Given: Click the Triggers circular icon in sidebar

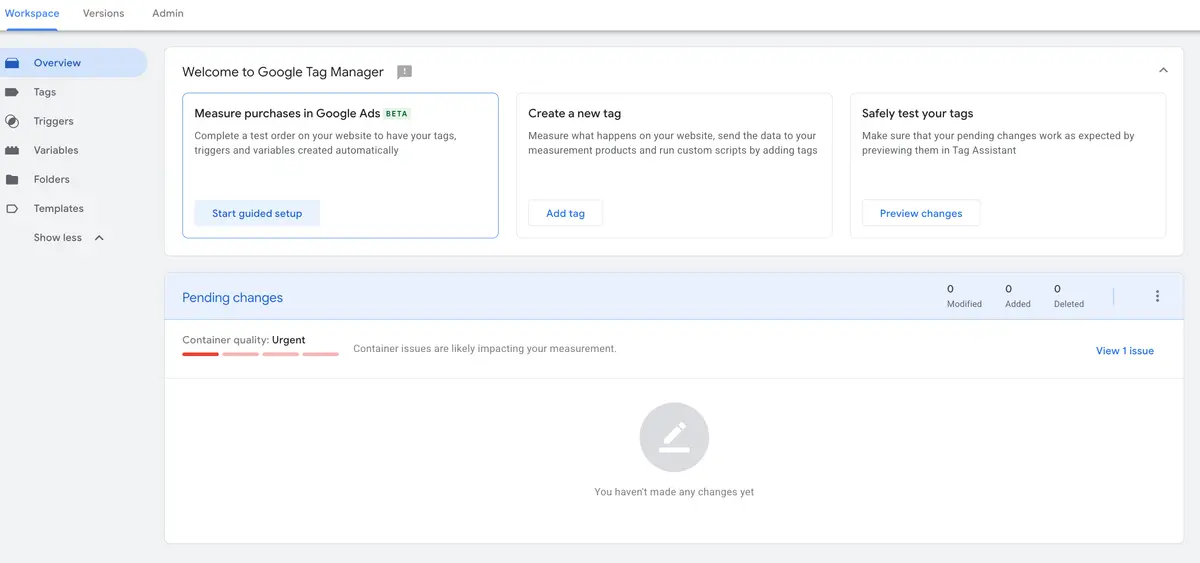Looking at the screenshot, I should [12, 121].
